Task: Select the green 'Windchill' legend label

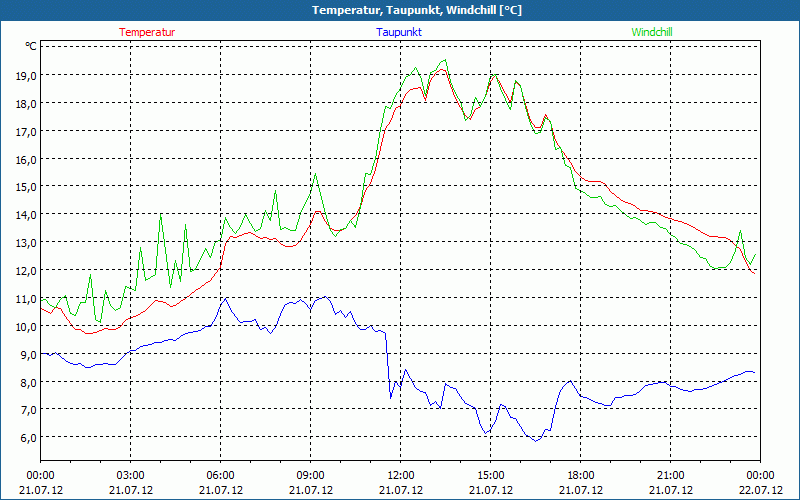Action: [x=652, y=32]
